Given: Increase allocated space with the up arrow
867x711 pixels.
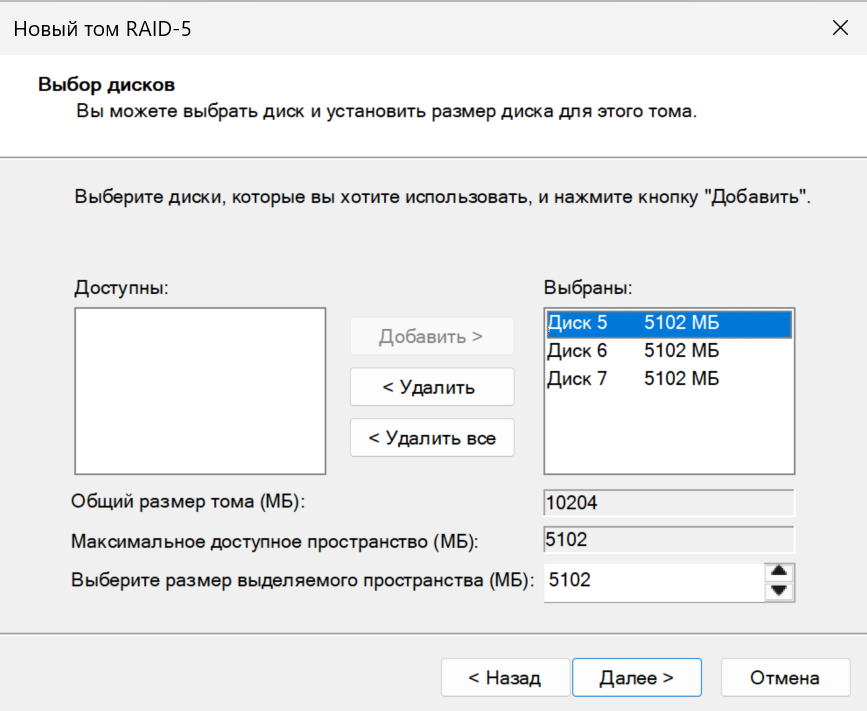Looking at the screenshot, I should pos(779,572).
